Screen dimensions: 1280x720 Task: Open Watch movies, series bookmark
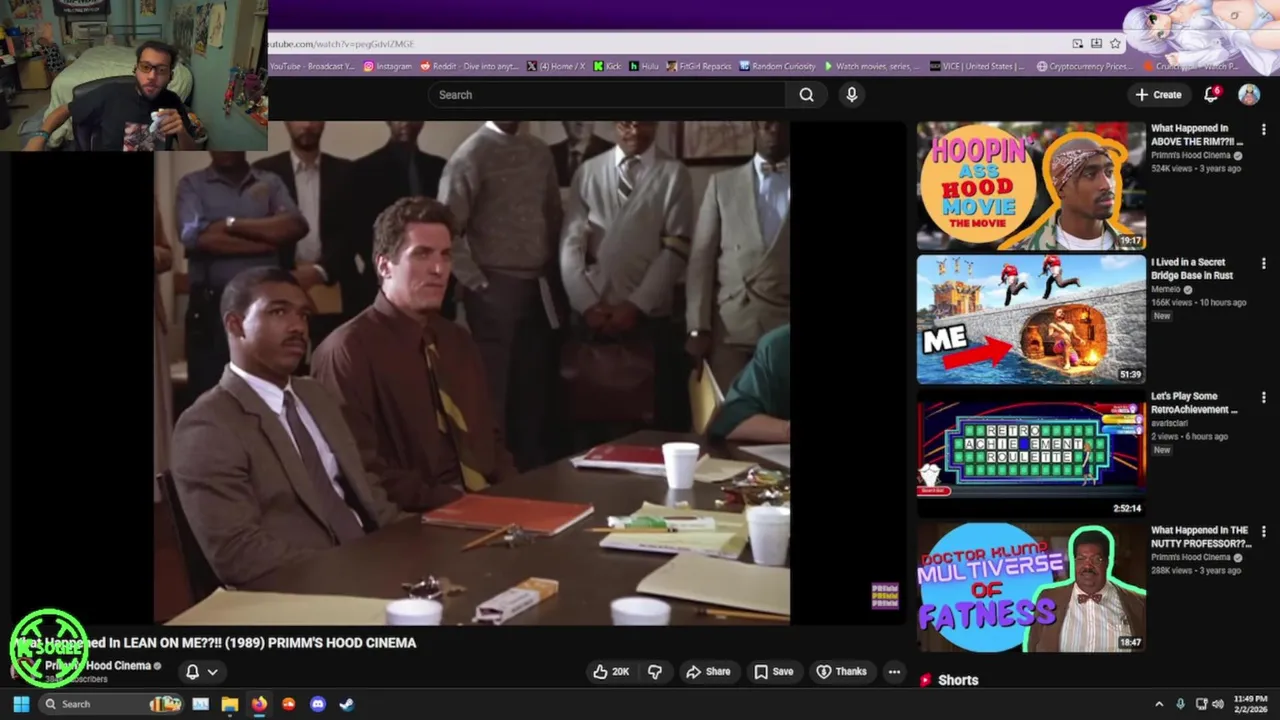coord(871,66)
